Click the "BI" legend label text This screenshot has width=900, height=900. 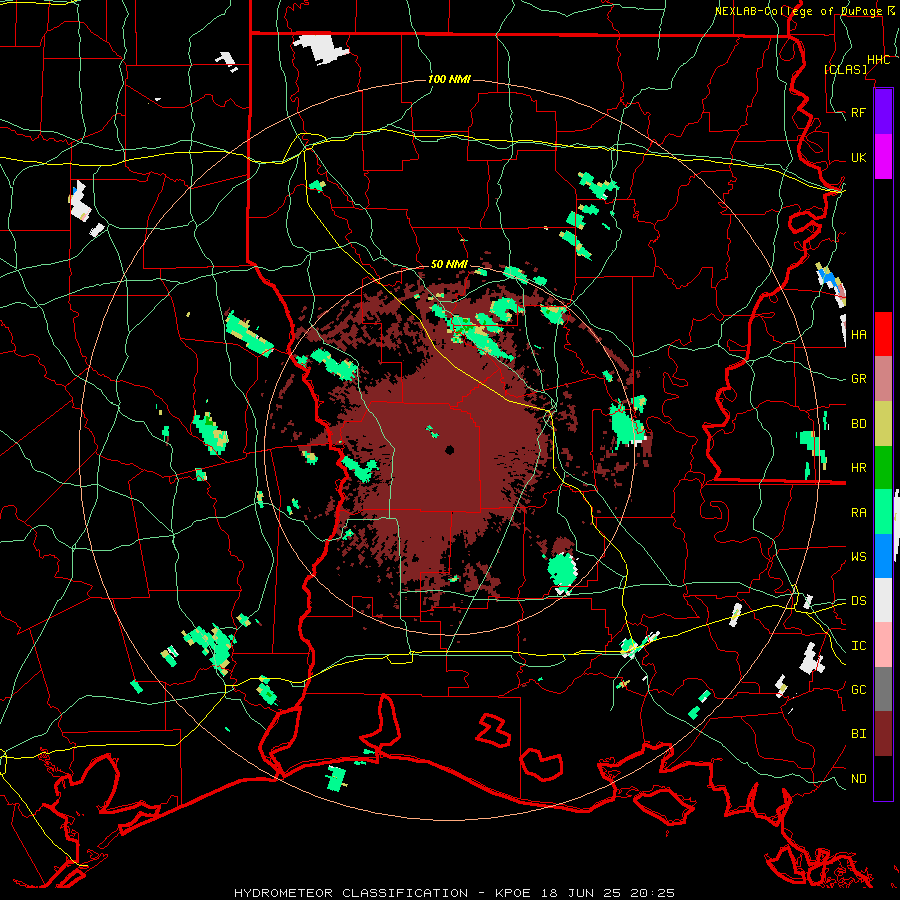[859, 734]
